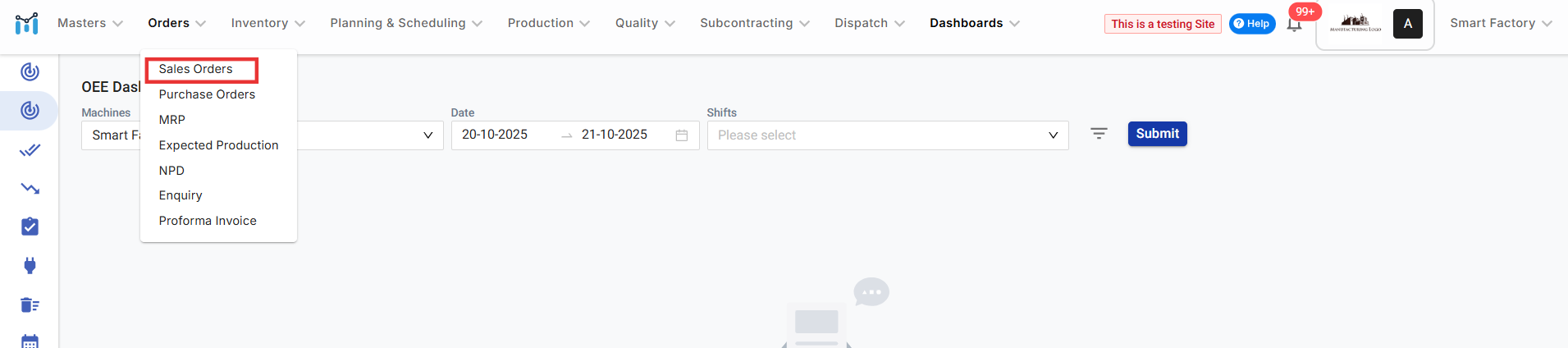Click the black 'A' user avatar
The image size is (1568, 348).
1407,24
